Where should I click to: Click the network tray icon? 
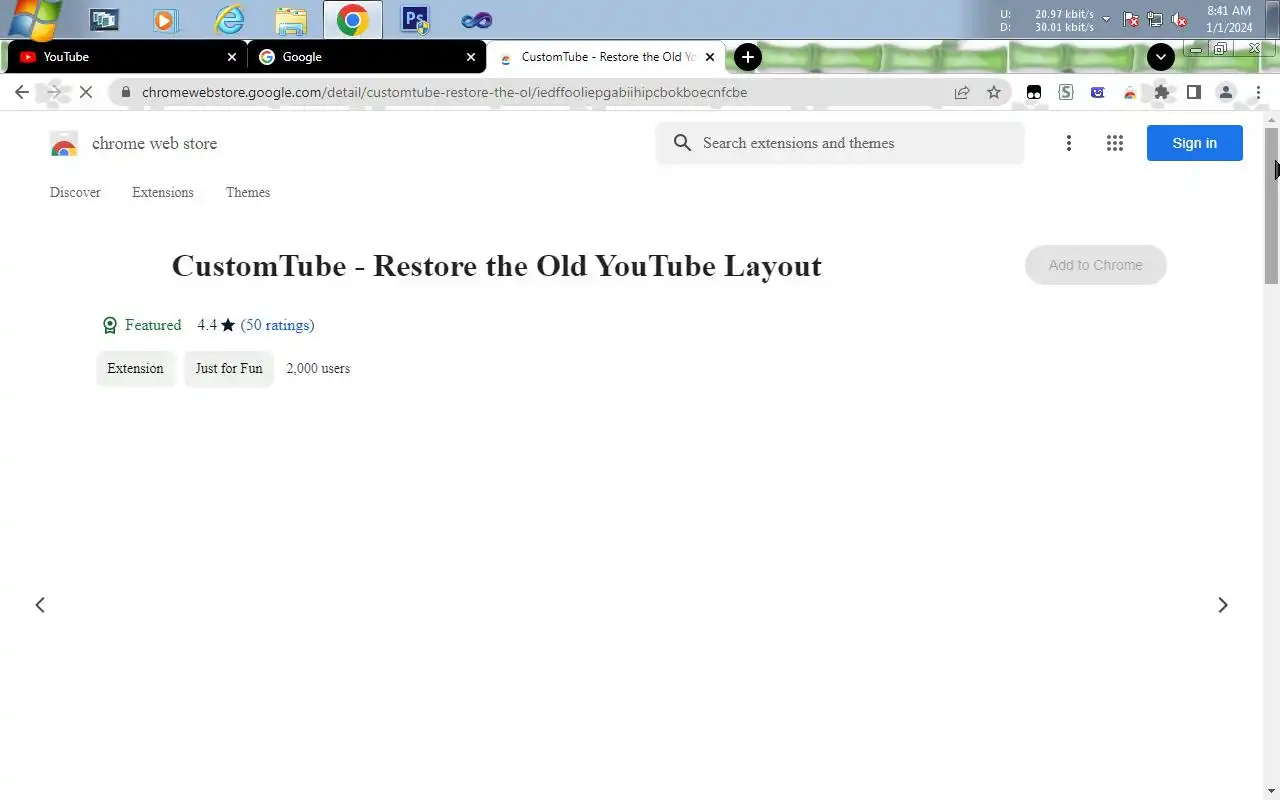click(1154, 19)
